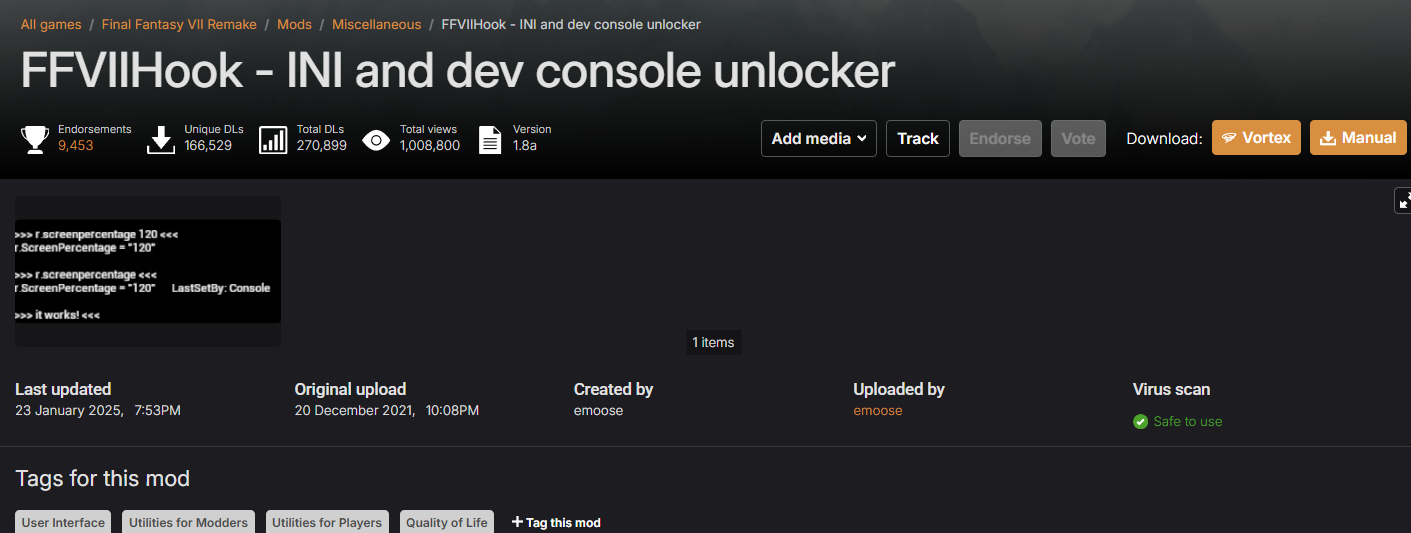
Task: Select the Utilities for Modders tag
Action: click(x=188, y=522)
